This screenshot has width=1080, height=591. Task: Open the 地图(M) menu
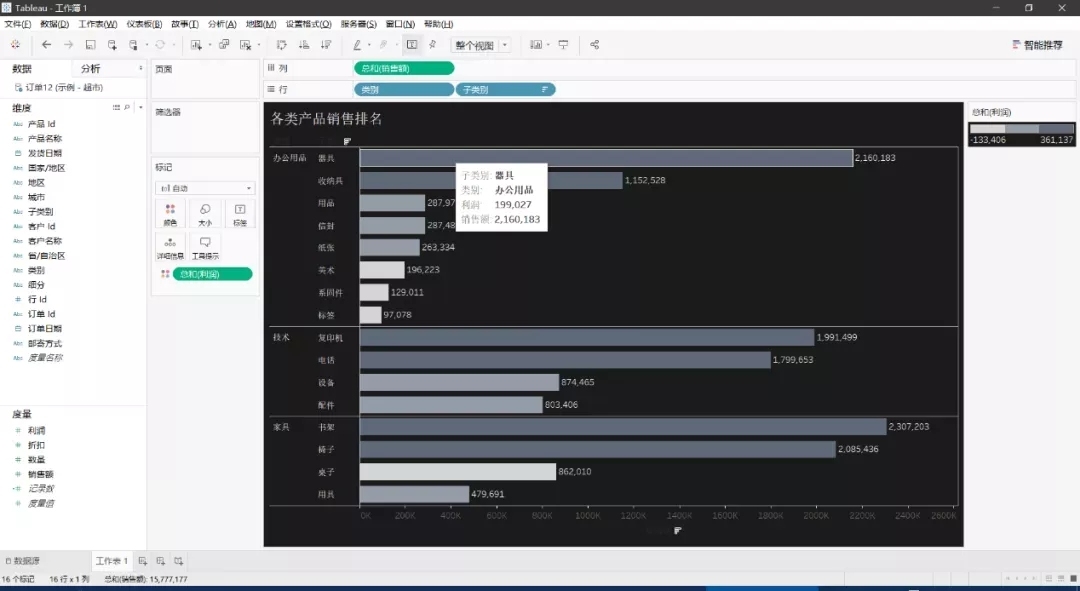pyautogui.click(x=261, y=24)
